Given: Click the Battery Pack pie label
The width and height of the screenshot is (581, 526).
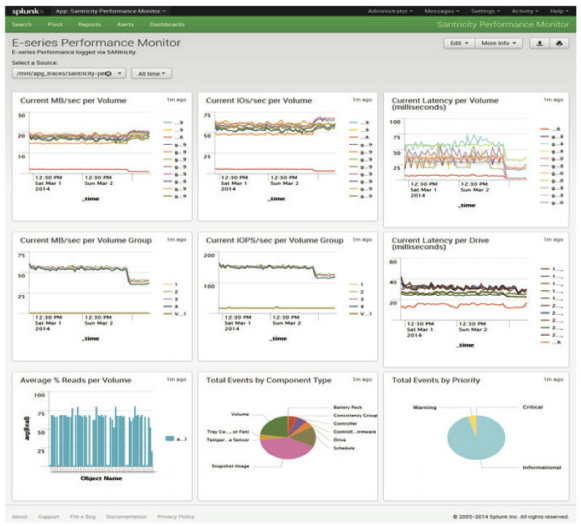Looking at the screenshot, I should tap(348, 407).
